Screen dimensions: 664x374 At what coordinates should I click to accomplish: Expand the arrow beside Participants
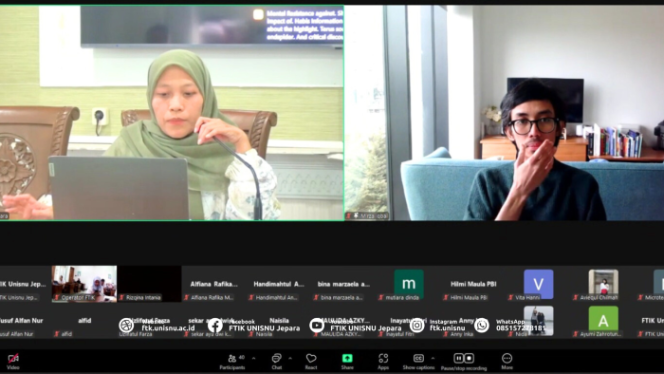pyautogui.click(x=254, y=358)
